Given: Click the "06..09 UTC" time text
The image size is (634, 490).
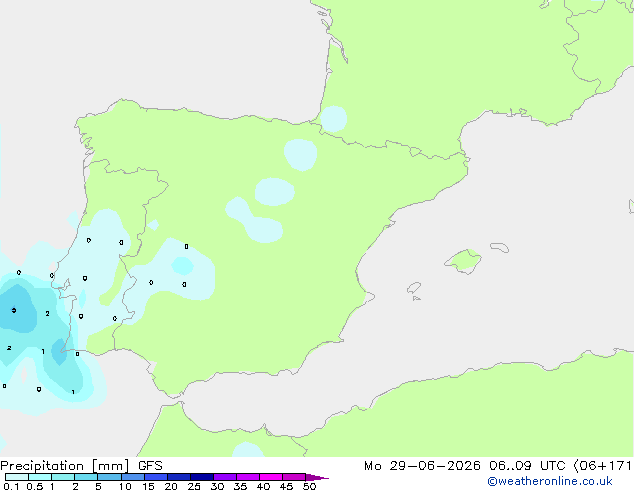Looking at the screenshot, I should 527,466.
